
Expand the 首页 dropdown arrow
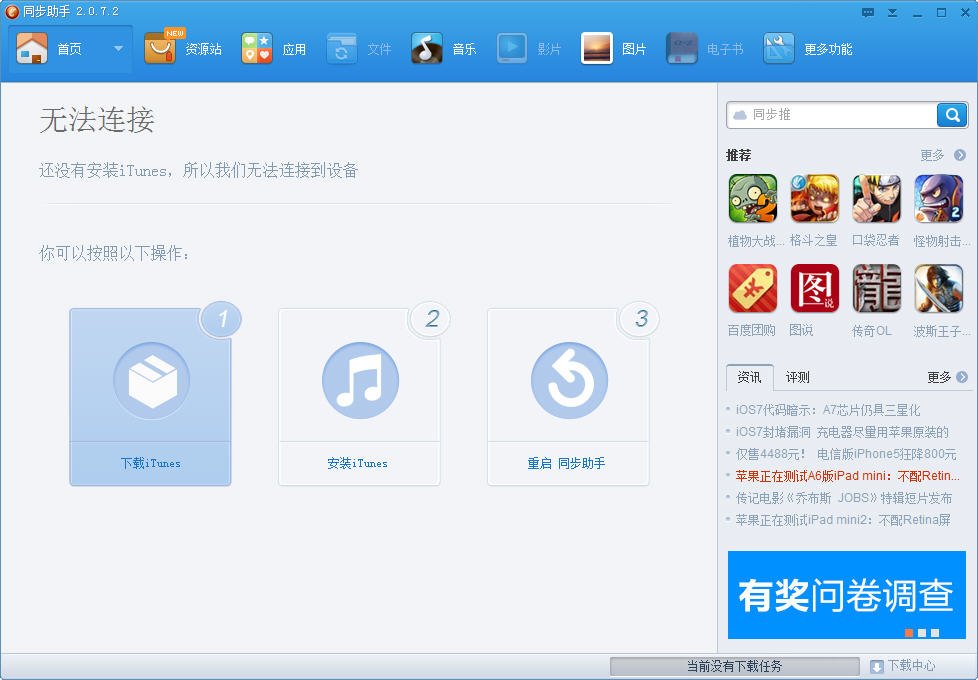(118, 49)
